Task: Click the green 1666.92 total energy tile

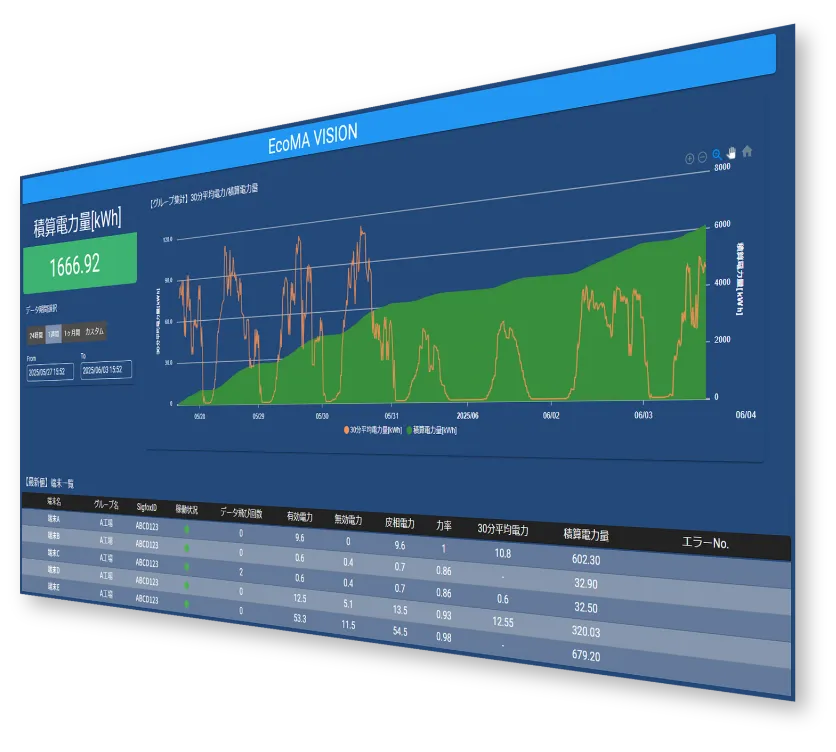Action: [x=80, y=263]
